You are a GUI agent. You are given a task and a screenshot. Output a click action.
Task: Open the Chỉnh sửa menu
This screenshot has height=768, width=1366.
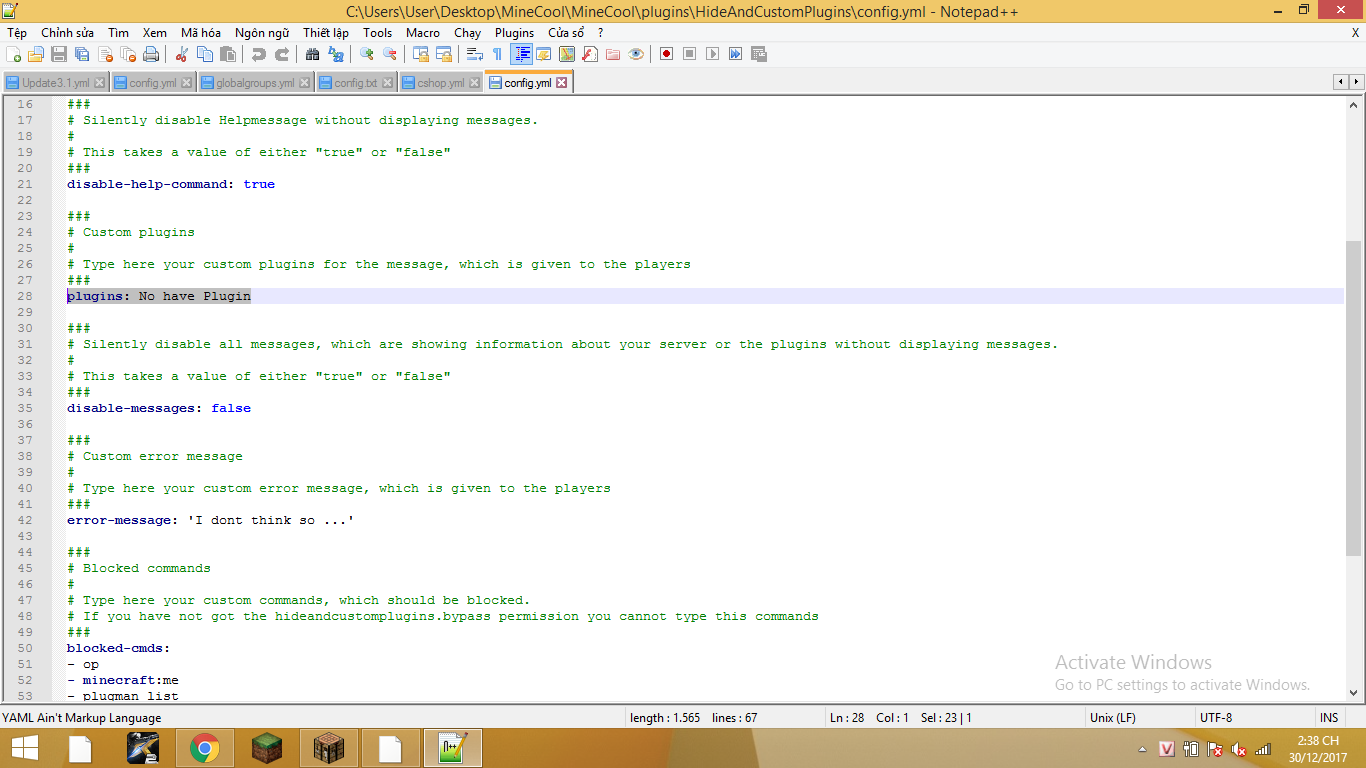(x=66, y=33)
